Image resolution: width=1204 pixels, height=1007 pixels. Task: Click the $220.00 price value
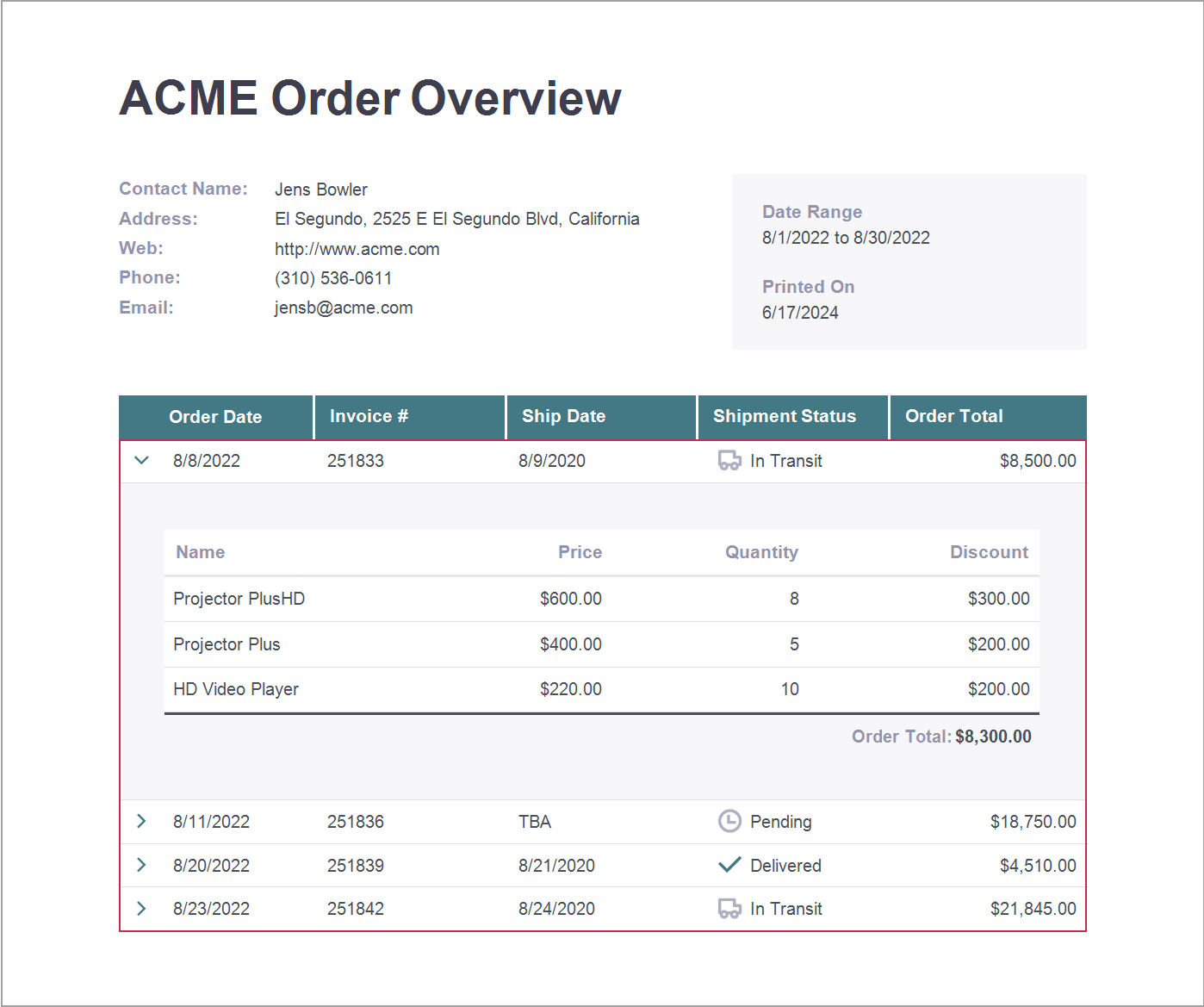(571, 689)
